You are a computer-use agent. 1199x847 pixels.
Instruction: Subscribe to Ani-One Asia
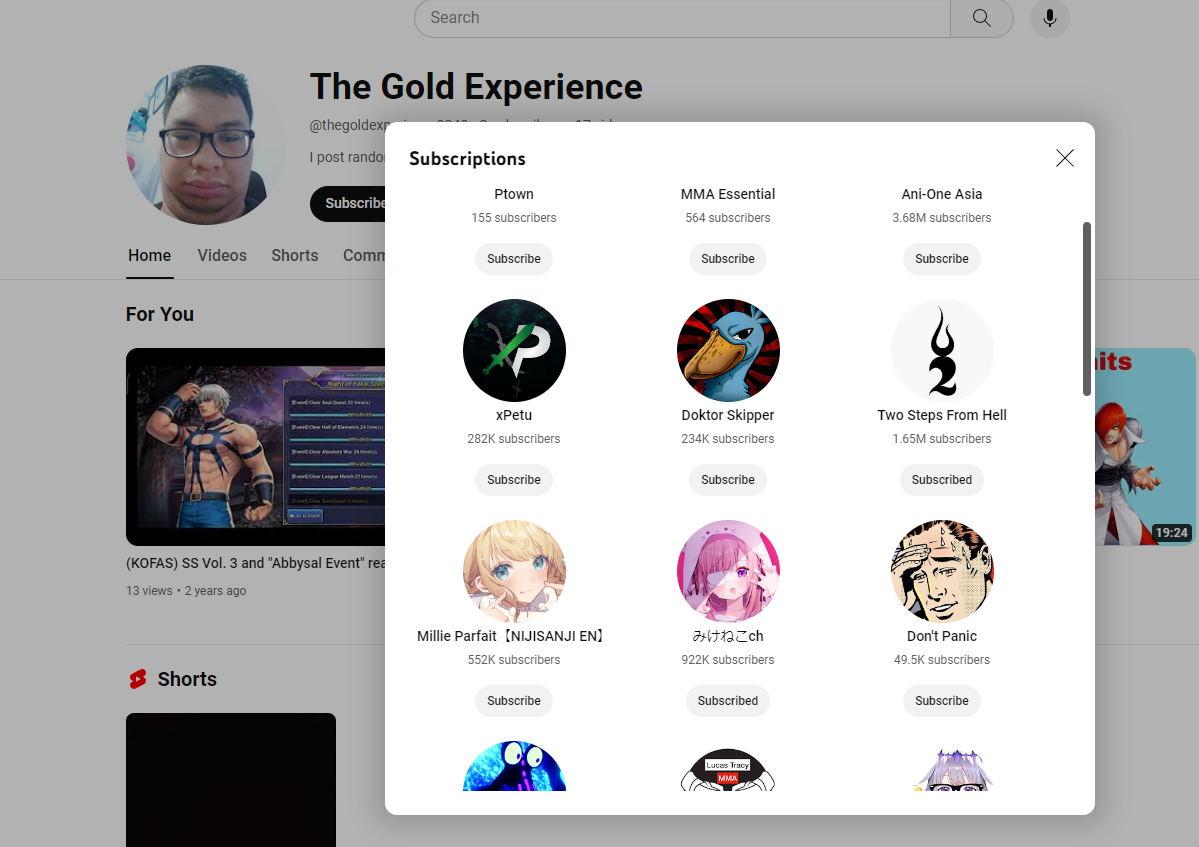(941, 259)
